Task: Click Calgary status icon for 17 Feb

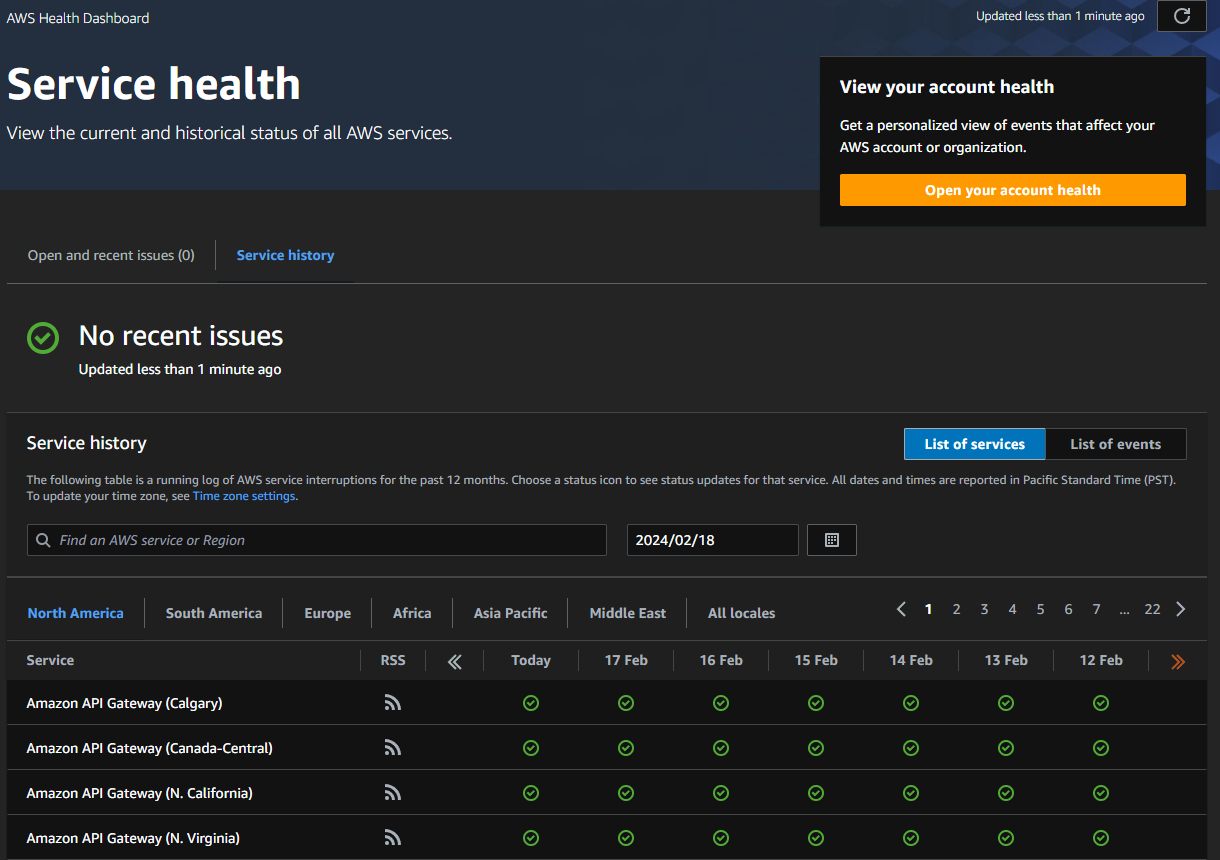Action: 626,703
